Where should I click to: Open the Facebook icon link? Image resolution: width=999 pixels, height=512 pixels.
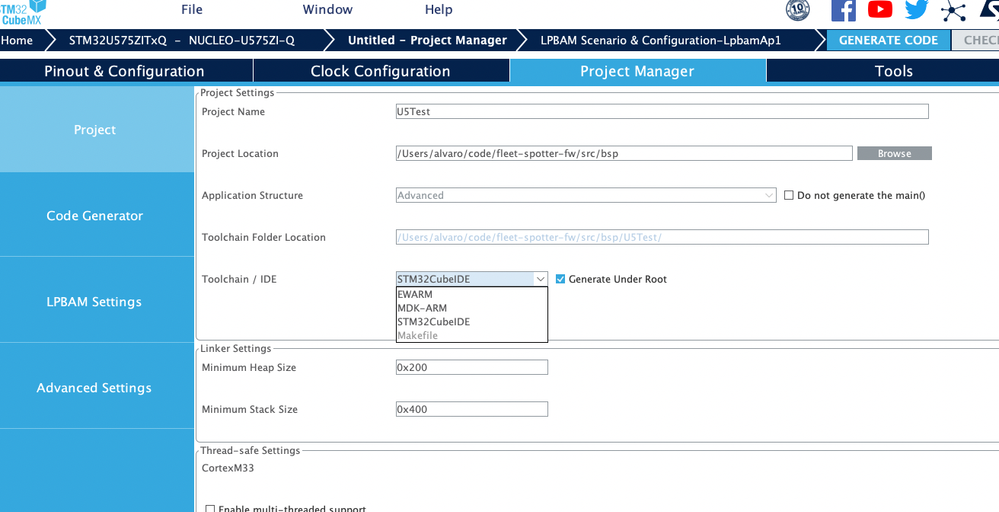point(844,10)
